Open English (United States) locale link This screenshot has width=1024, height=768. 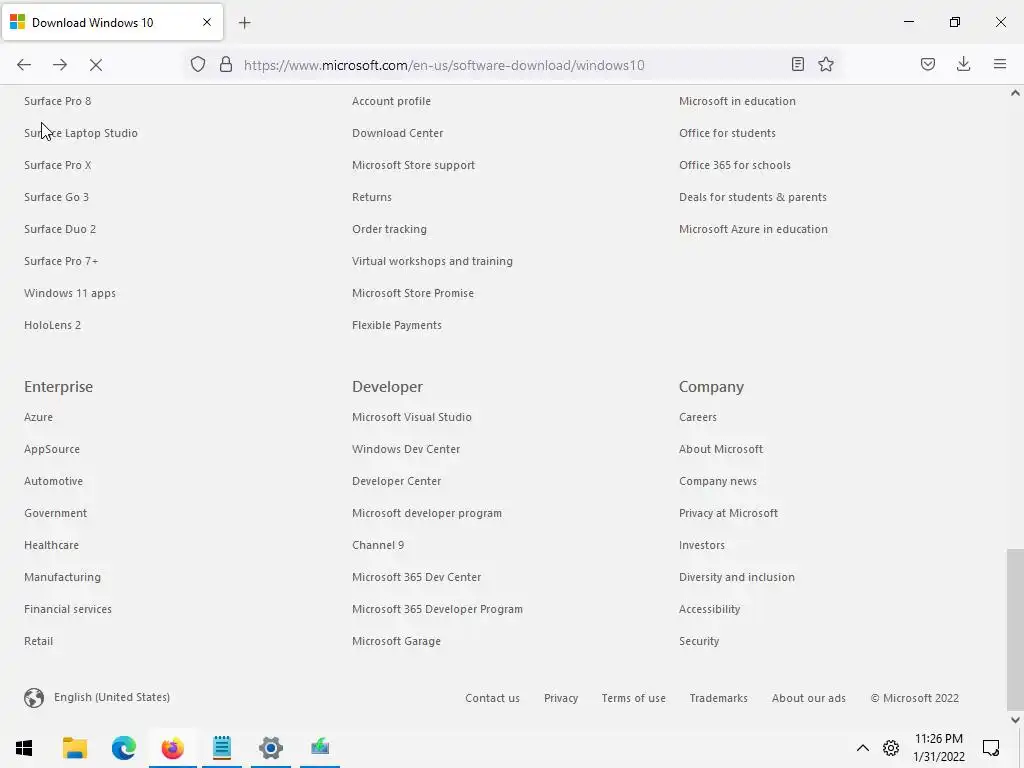(112, 697)
